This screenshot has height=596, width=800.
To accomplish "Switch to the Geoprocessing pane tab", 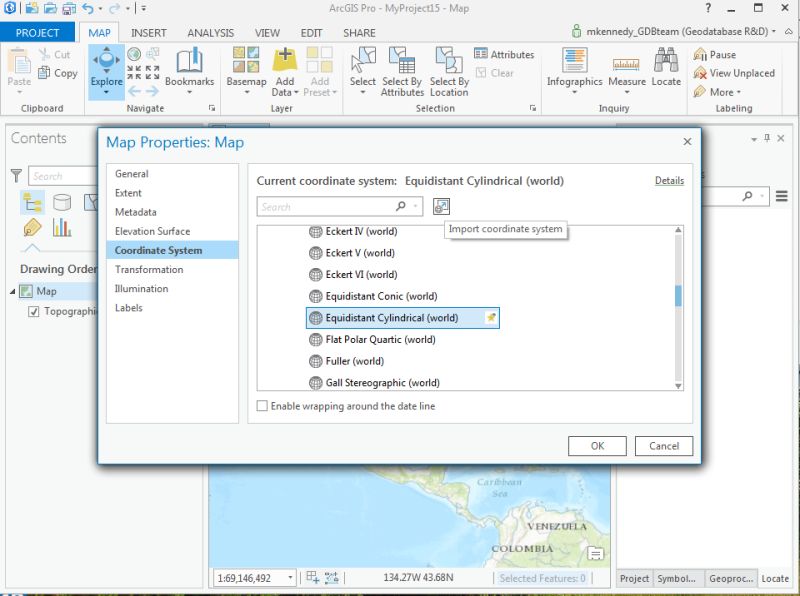I will pyautogui.click(x=731, y=578).
